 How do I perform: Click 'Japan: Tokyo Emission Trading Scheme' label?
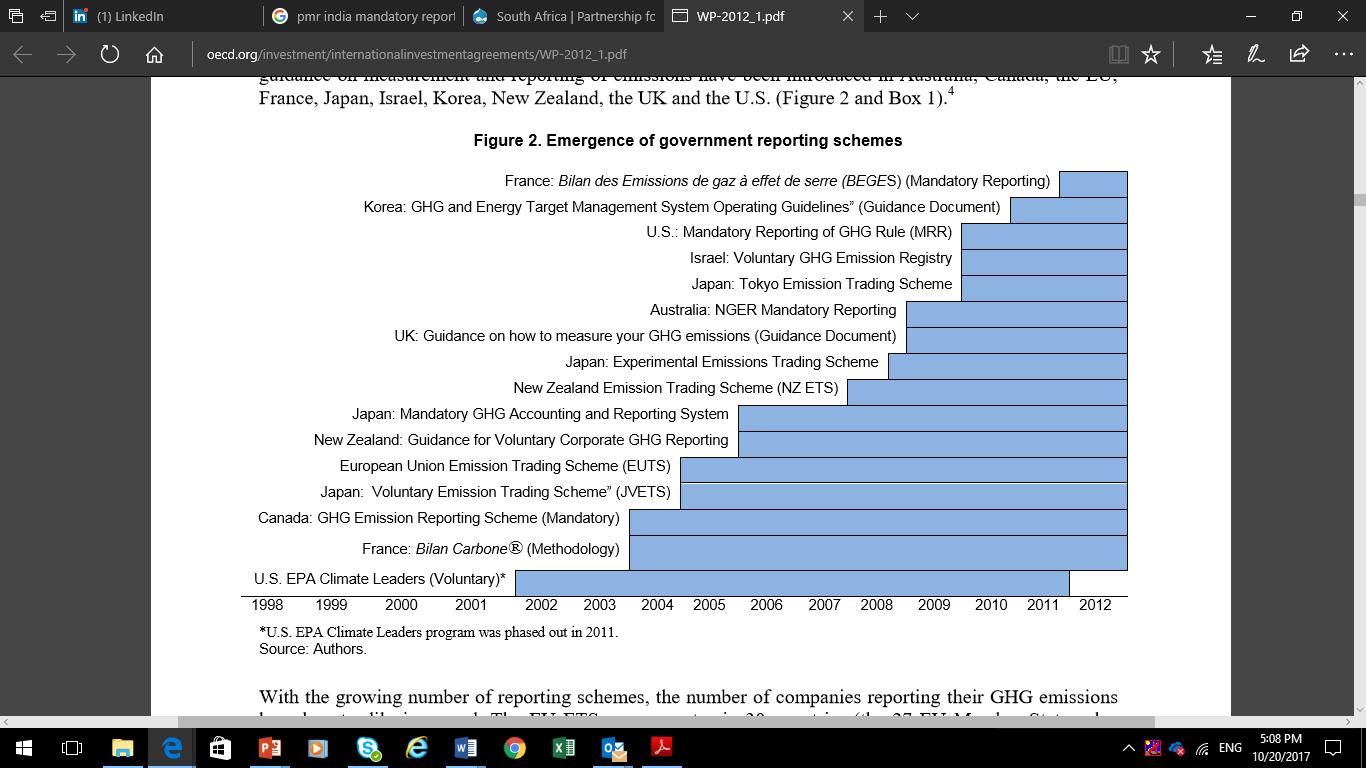822,284
